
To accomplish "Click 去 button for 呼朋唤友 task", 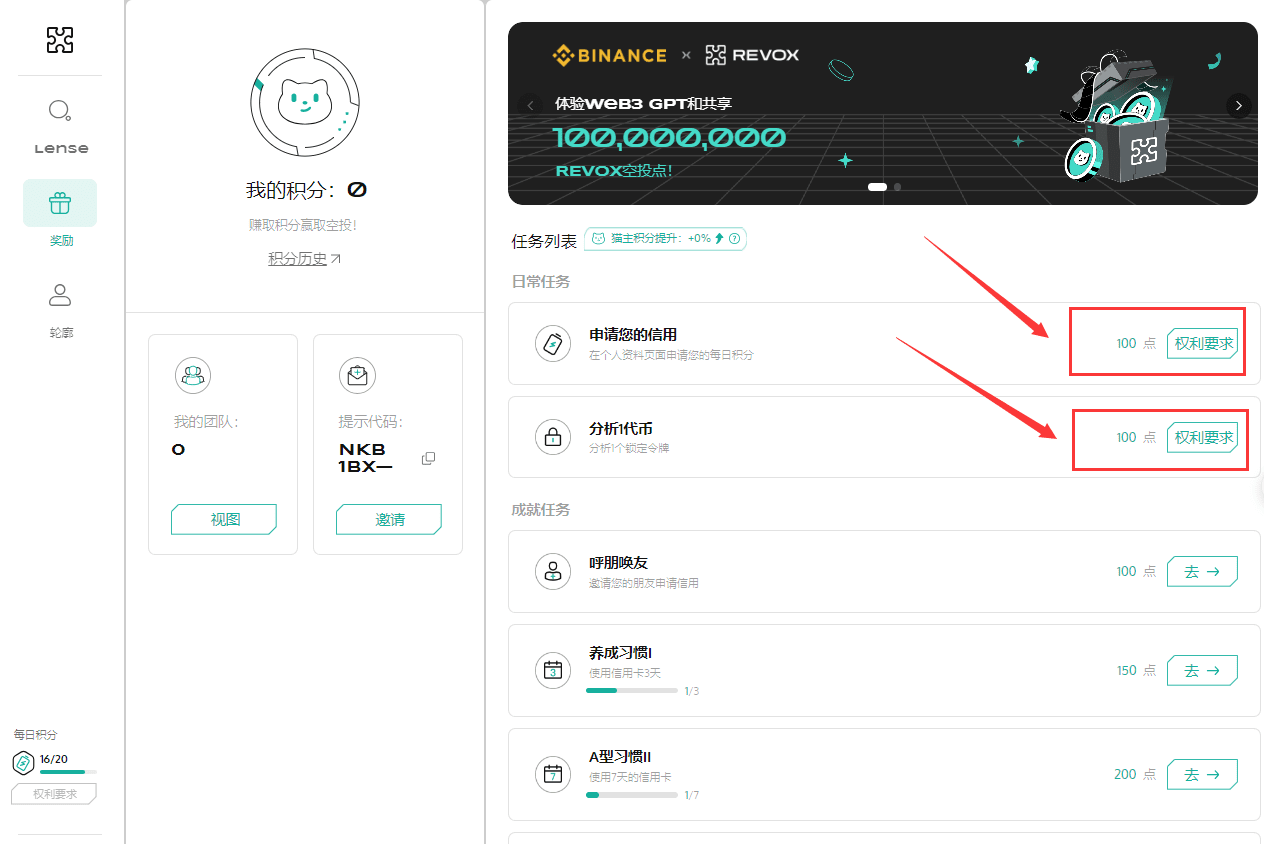I will click(1202, 571).
